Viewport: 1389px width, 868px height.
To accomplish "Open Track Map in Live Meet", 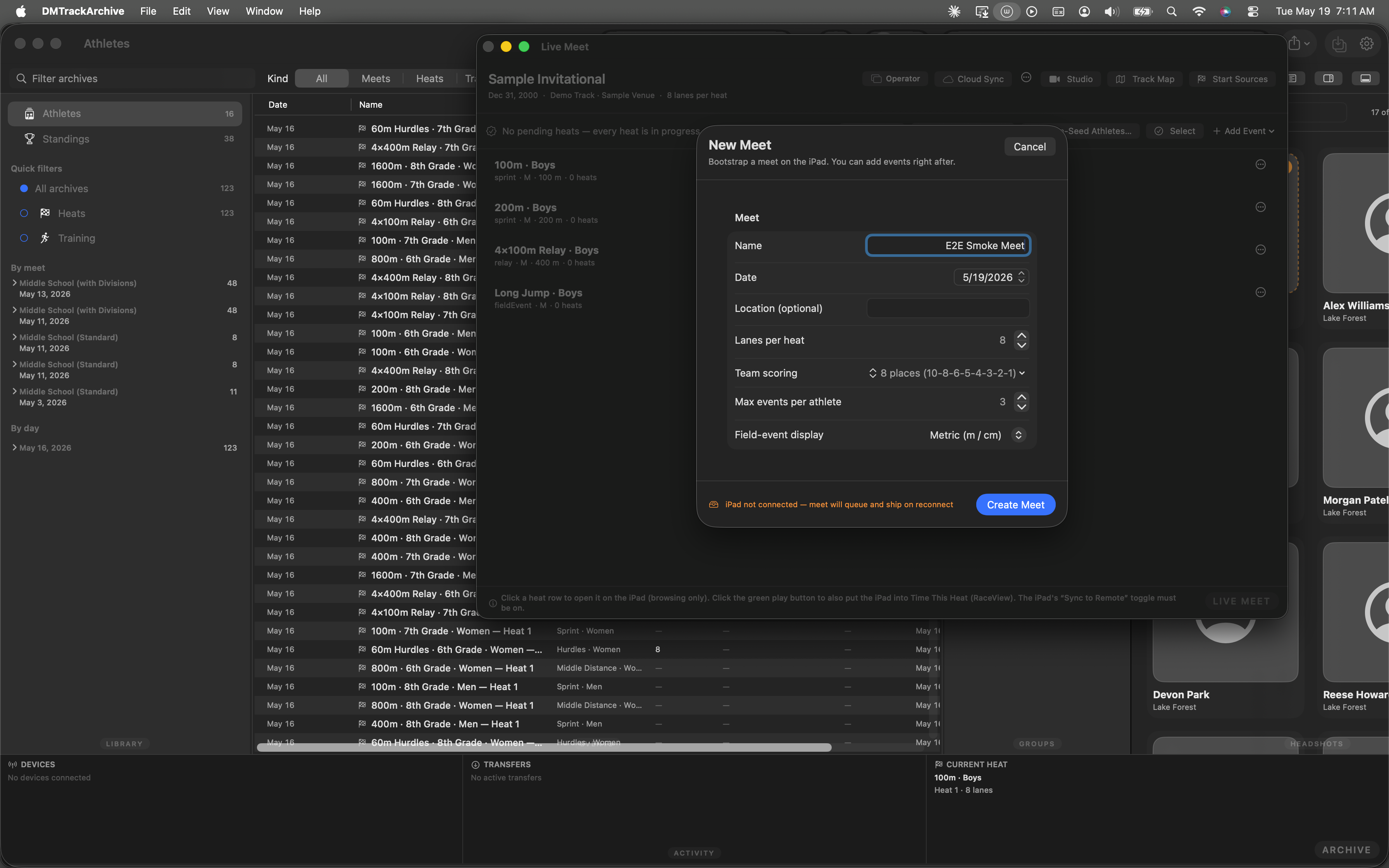I will (1144, 79).
